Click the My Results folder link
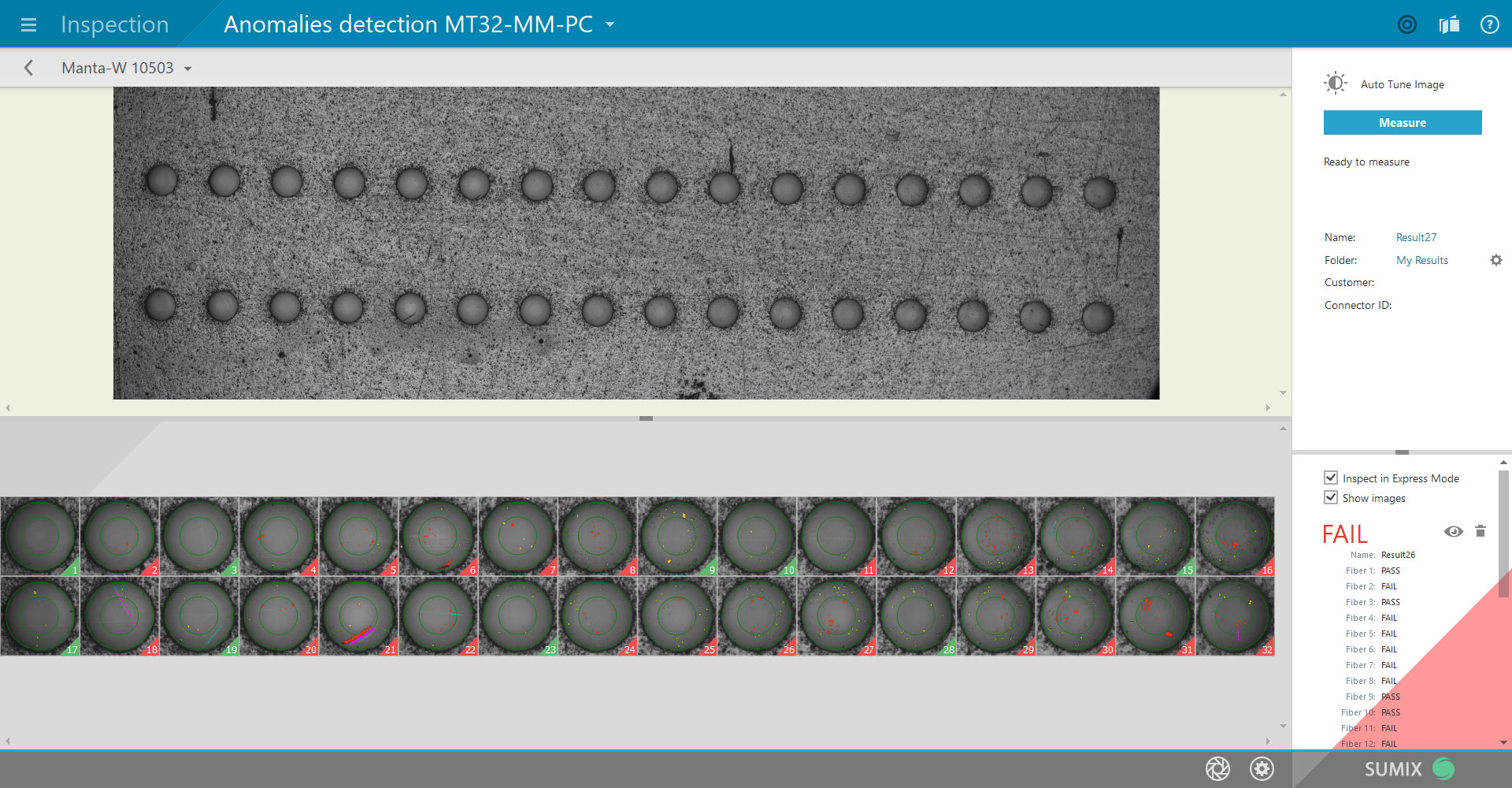Image resolution: width=1512 pixels, height=788 pixels. [x=1421, y=260]
